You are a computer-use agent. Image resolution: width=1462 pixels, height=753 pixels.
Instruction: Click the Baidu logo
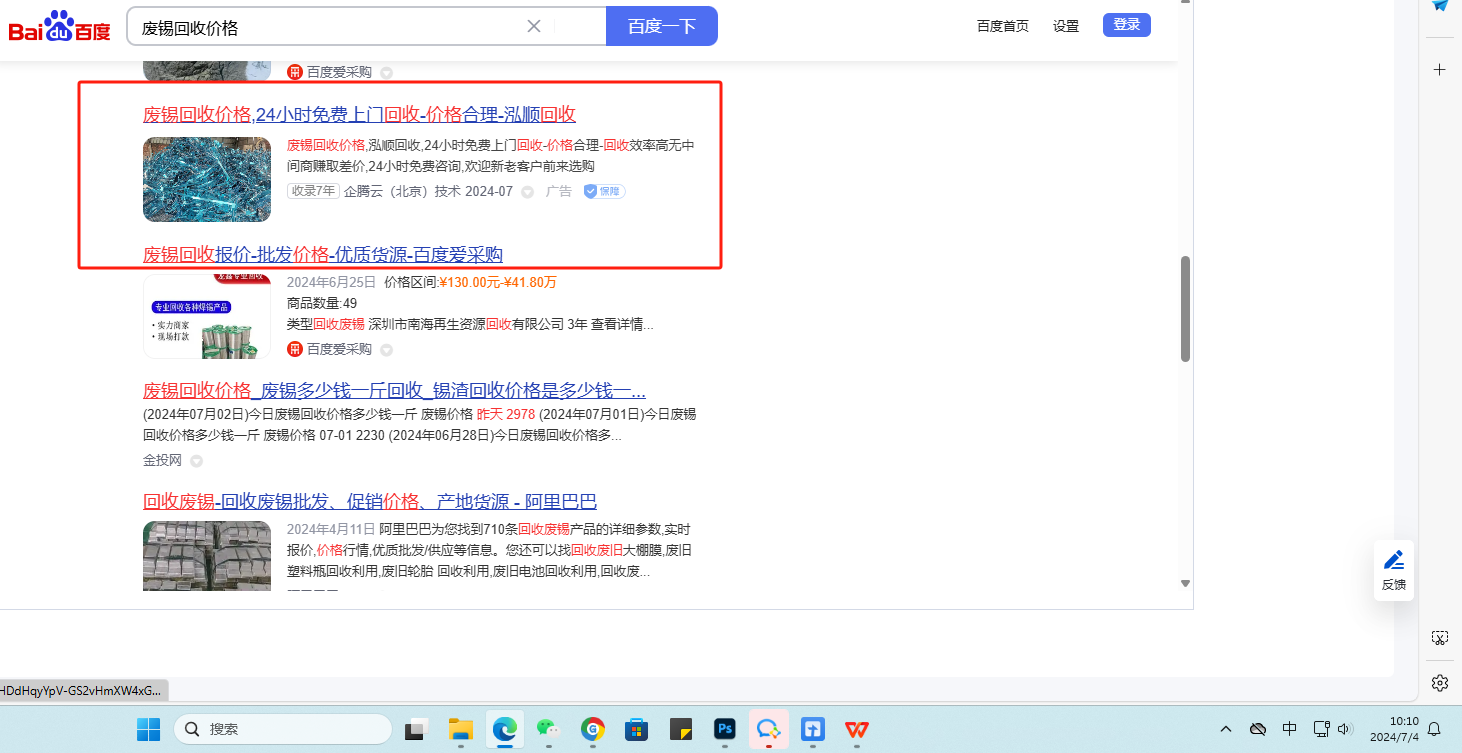[x=59, y=26]
